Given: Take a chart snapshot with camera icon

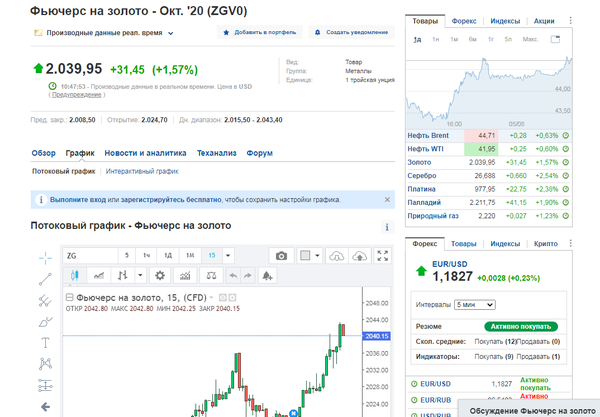Looking at the screenshot, I should click(x=281, y=256).
